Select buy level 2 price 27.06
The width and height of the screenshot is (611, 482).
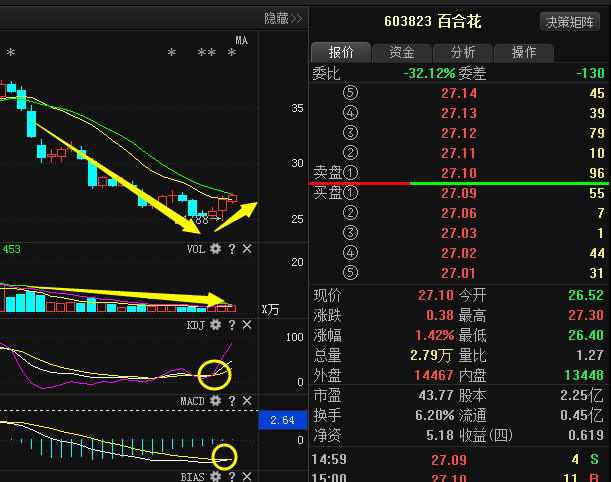[x=459, y=213]
